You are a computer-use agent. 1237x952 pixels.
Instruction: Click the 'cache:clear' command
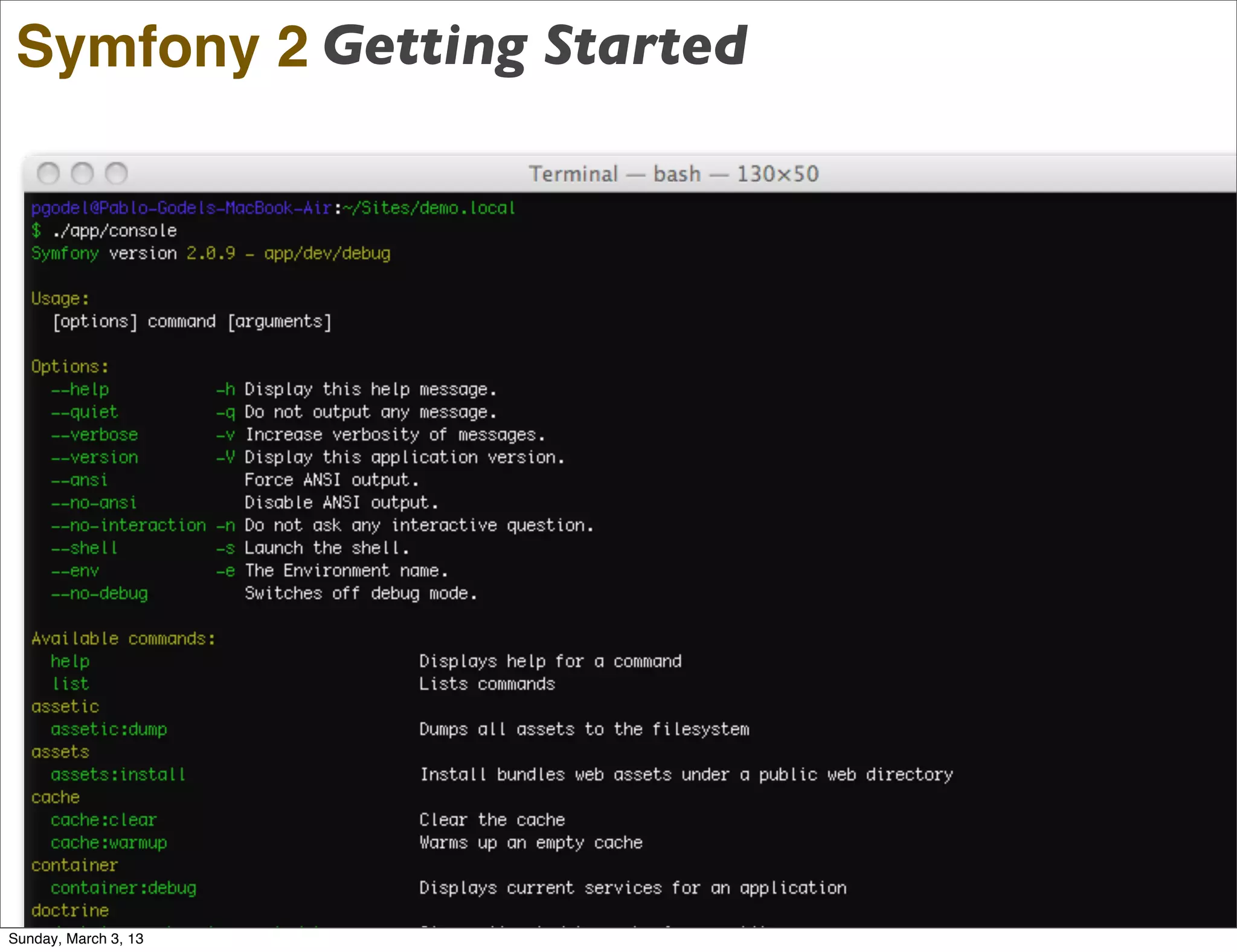click(x=104, y=820)
